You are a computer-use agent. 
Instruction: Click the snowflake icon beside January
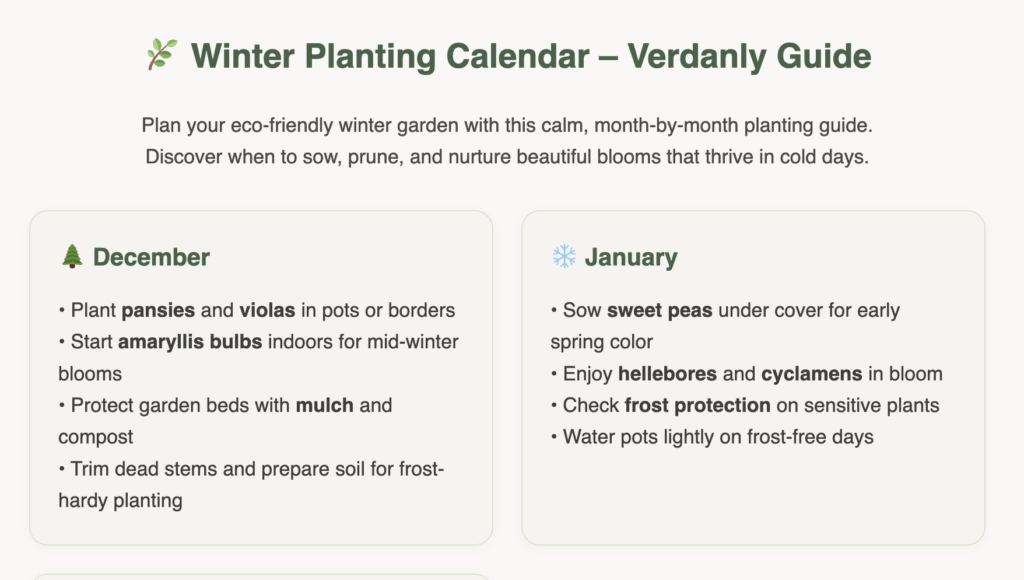click(564, 256)
